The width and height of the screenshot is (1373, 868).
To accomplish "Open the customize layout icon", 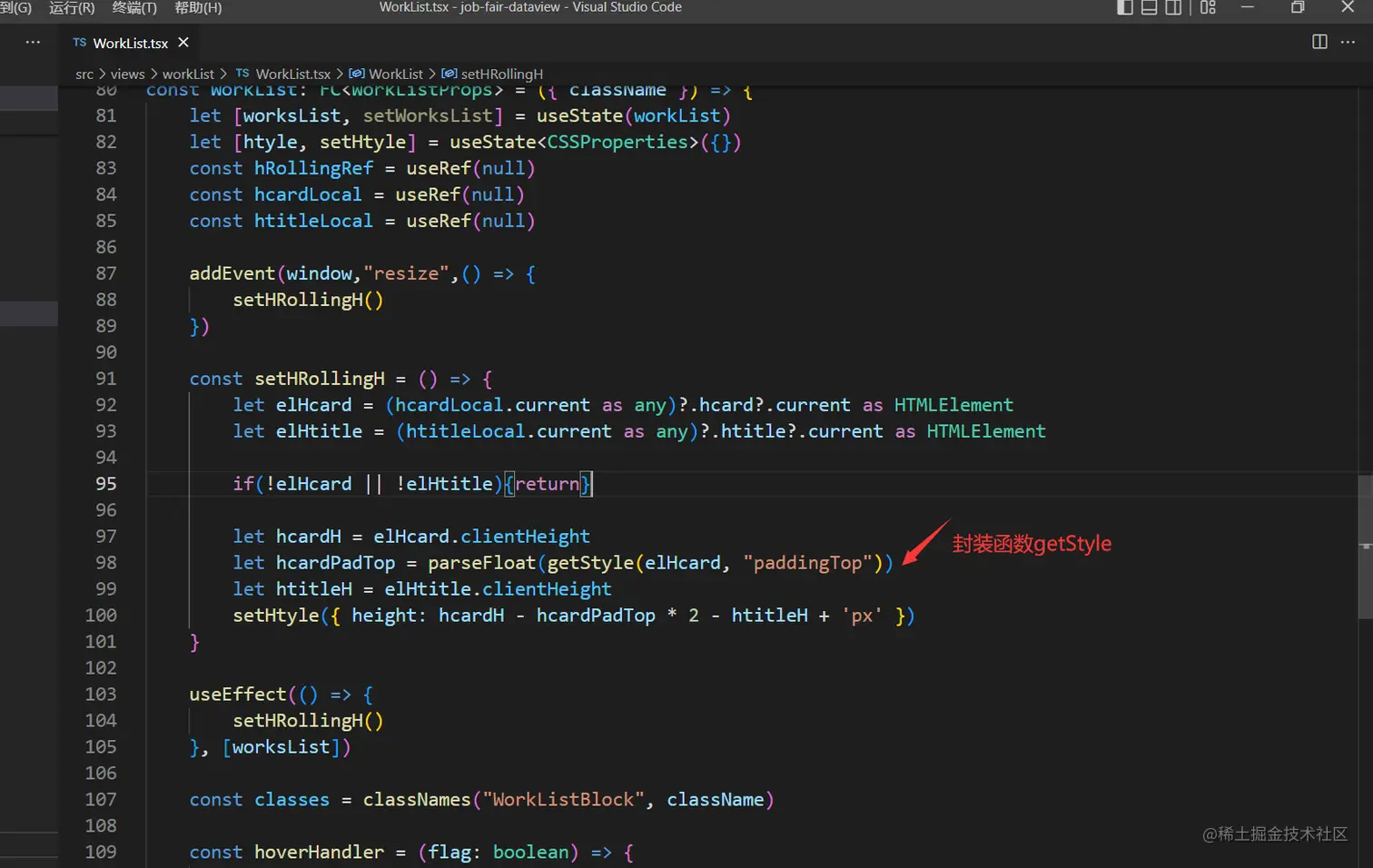I will pyautogui.click(x=1208, y=7).
